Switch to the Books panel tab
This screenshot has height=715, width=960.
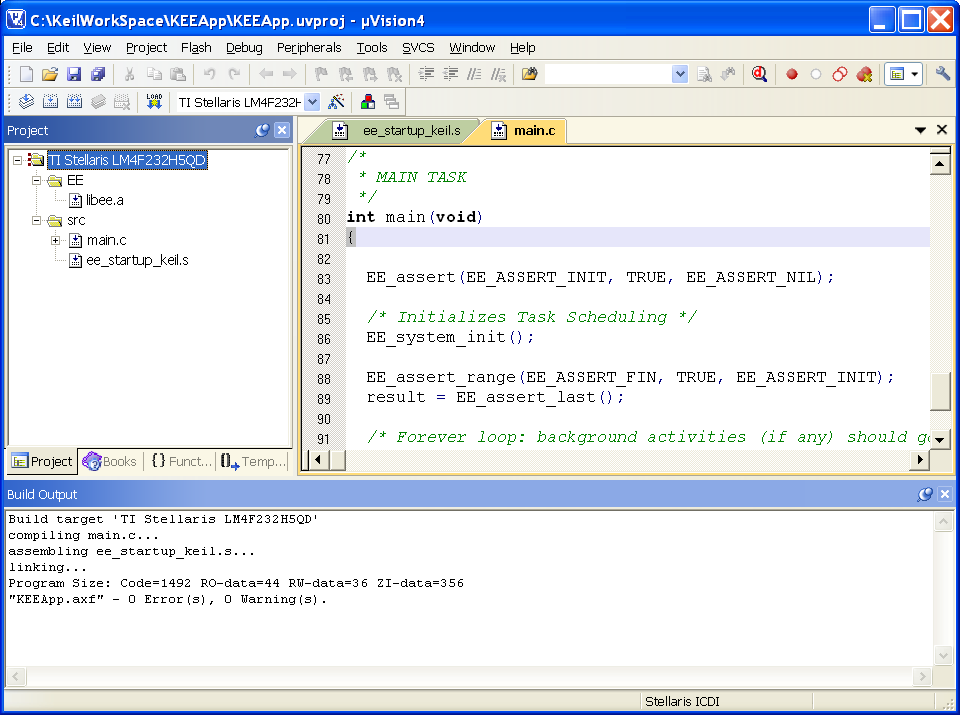110,461
